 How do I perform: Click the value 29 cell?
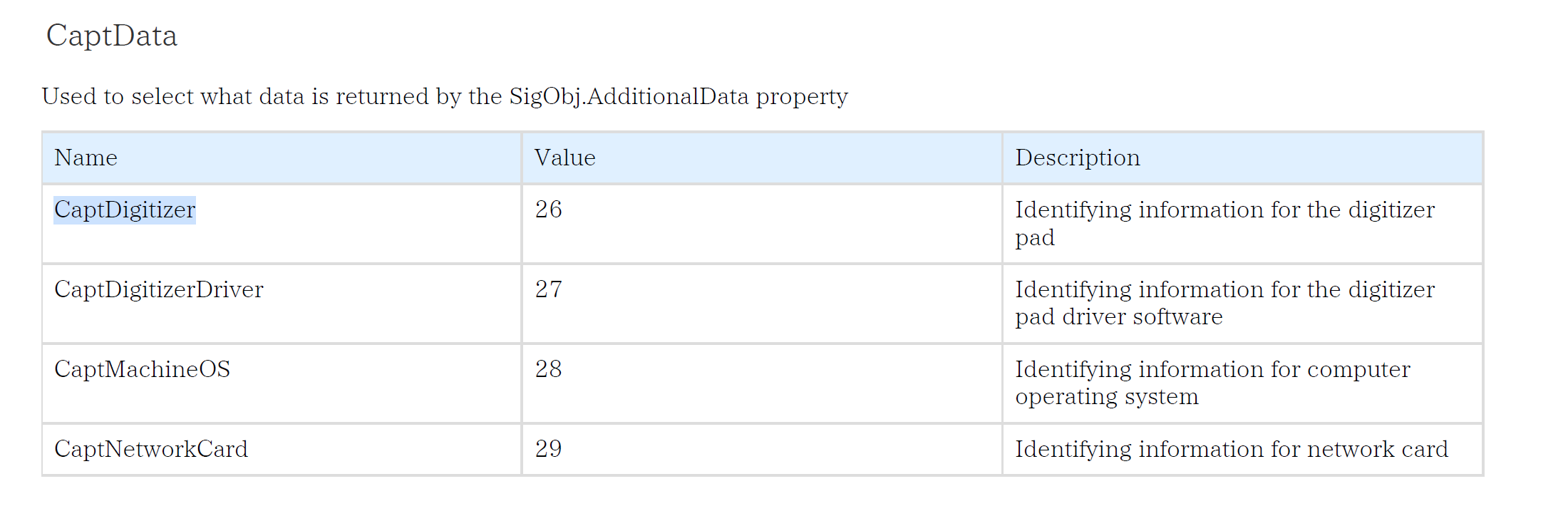click(548, 449)
